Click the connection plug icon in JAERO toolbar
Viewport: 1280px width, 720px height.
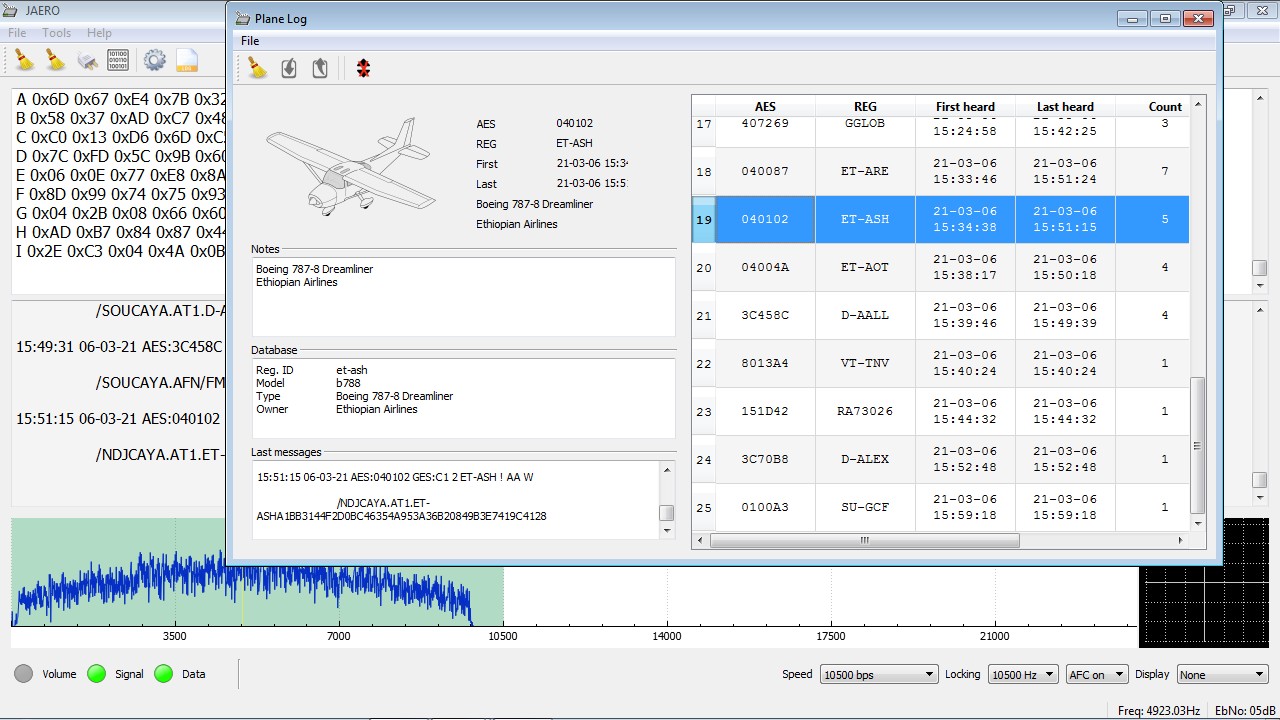point(88,60)
